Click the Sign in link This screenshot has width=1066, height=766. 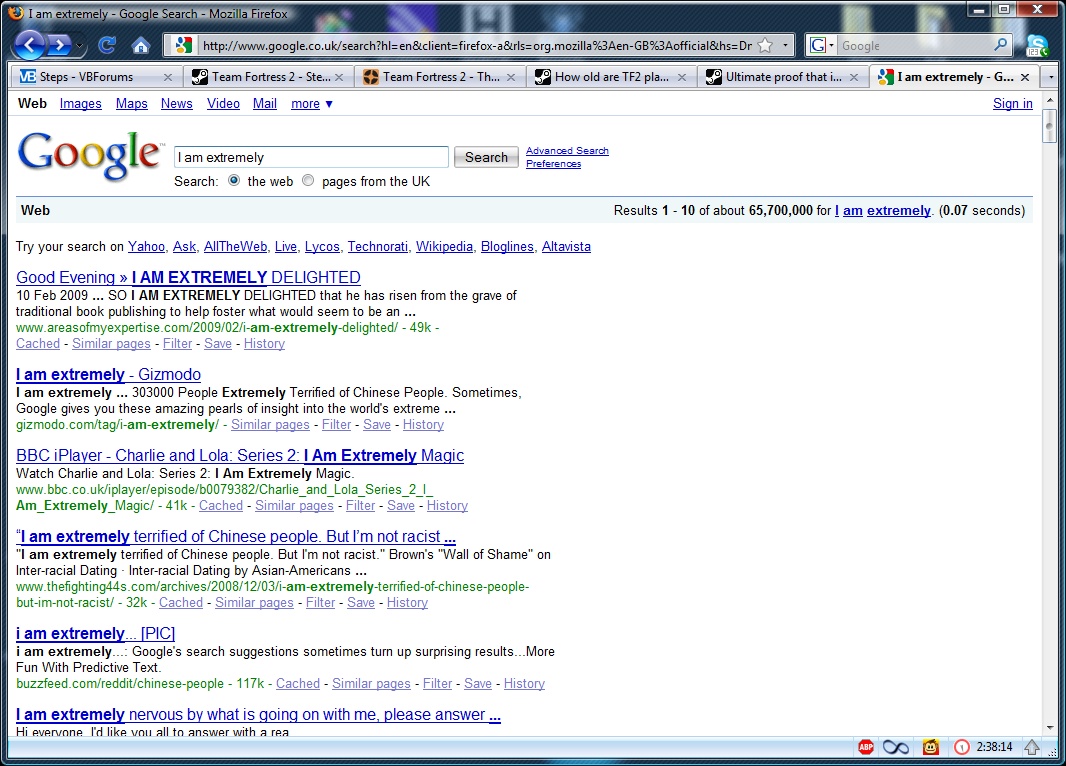[1012, 103]
